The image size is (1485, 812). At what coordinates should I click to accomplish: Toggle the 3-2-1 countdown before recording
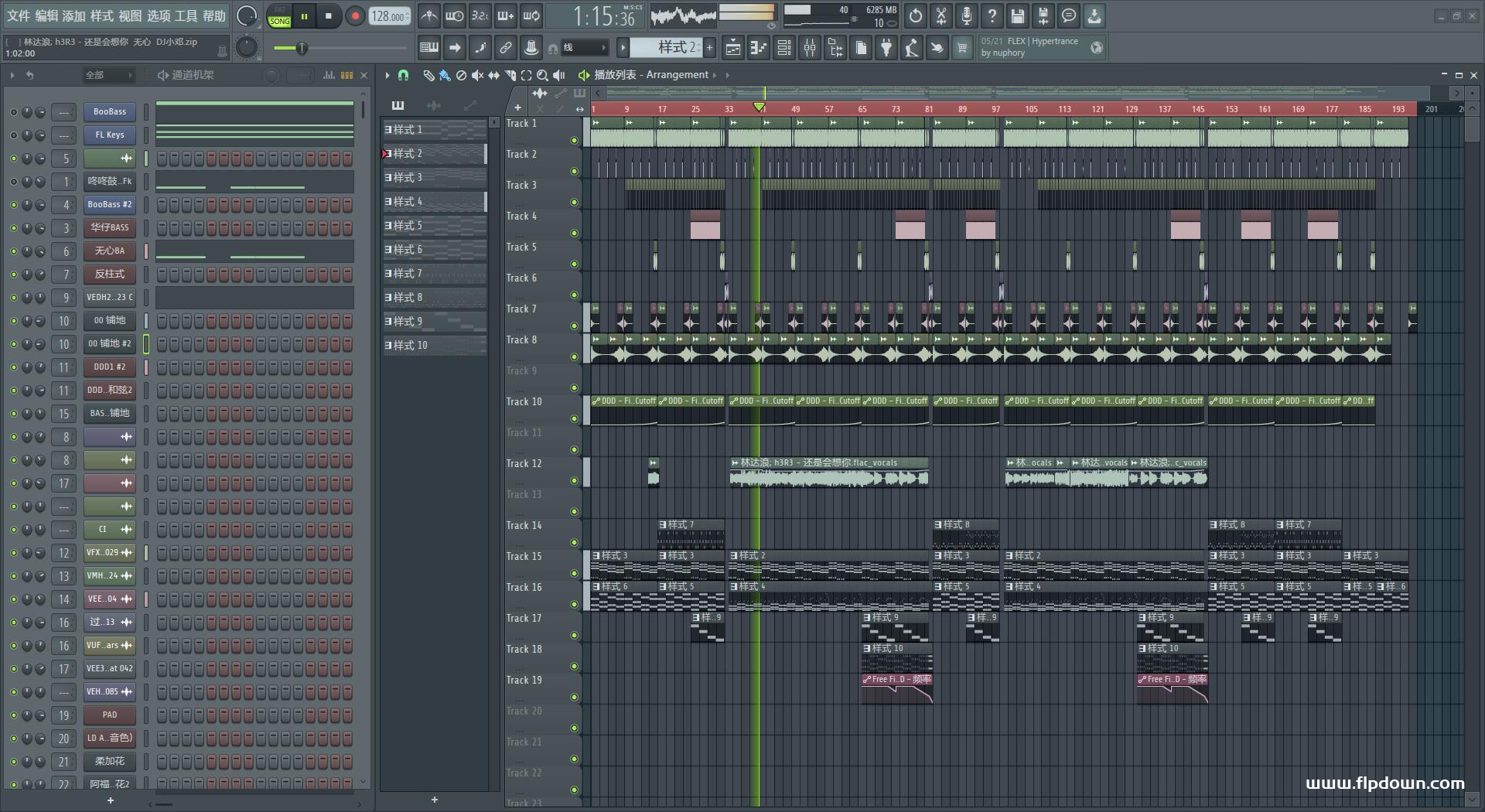pyautogui.click(x=480, y=15)
